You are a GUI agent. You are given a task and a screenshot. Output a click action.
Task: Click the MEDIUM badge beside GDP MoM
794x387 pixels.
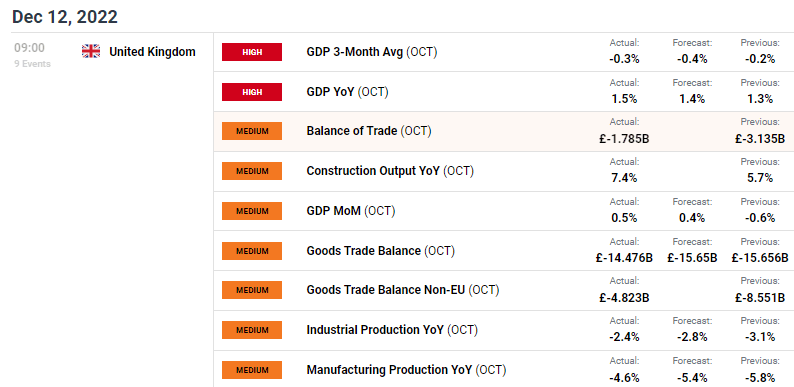pos(252,211)
